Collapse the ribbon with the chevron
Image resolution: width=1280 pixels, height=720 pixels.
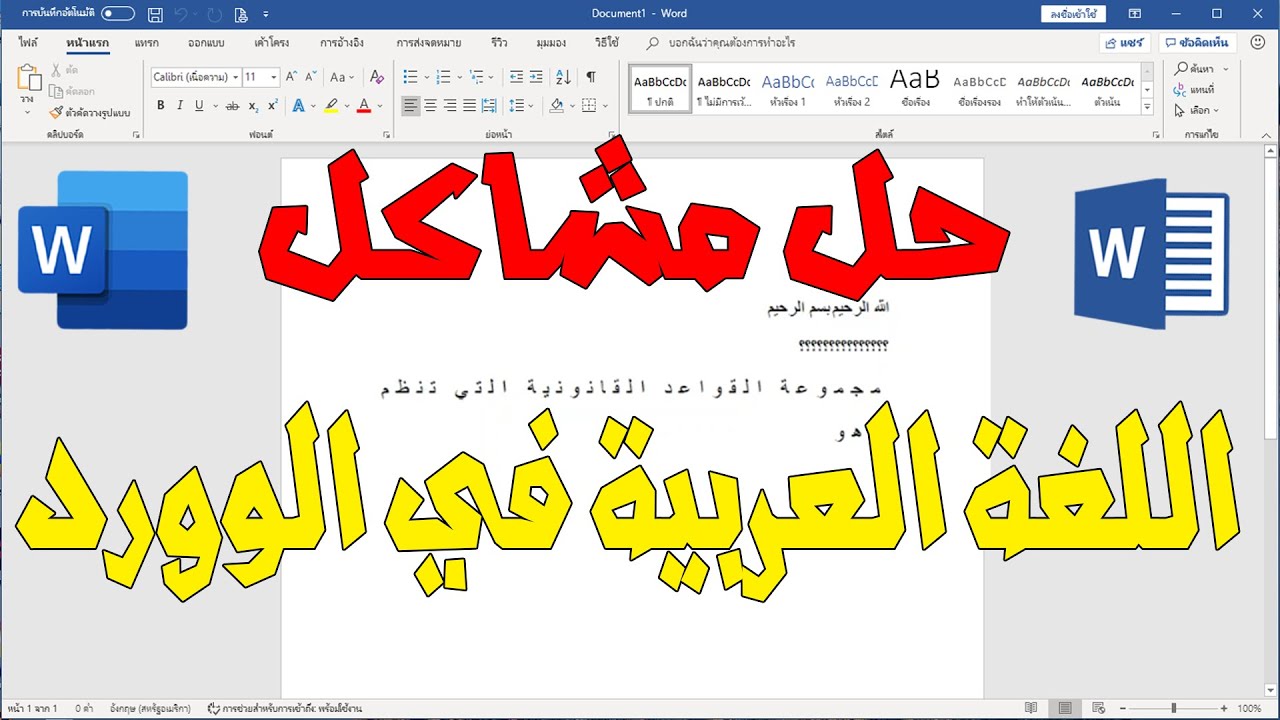click(x=1267, y=134)
